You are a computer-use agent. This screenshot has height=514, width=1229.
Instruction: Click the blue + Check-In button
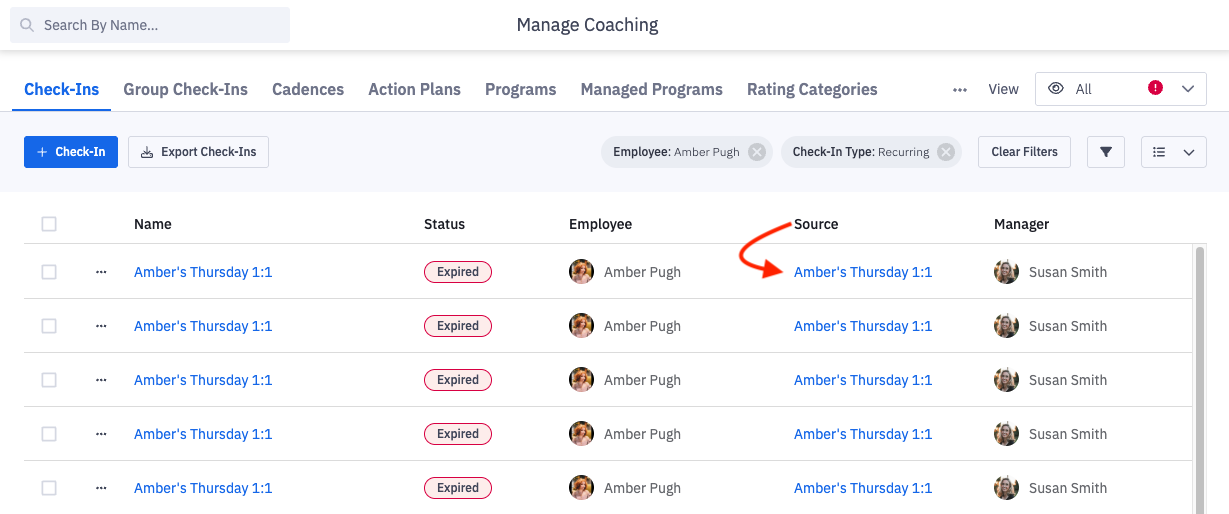(x=71, y=152)
